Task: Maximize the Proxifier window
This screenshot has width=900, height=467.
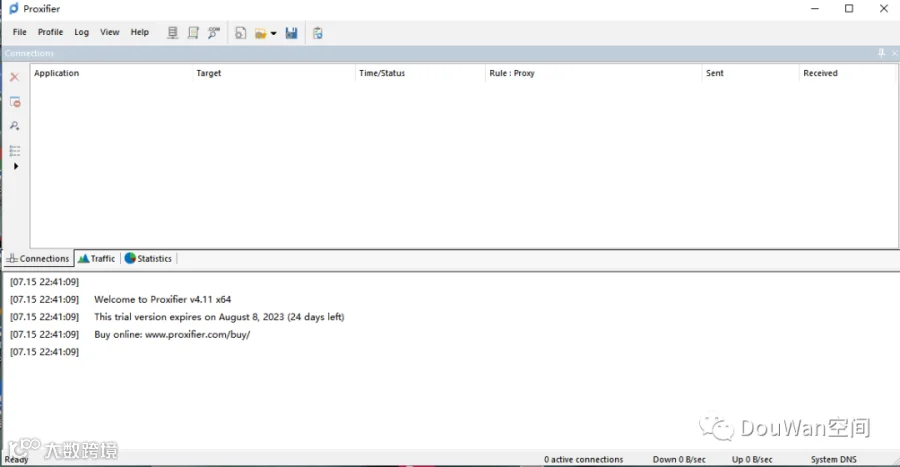Action: pos(849,9)
